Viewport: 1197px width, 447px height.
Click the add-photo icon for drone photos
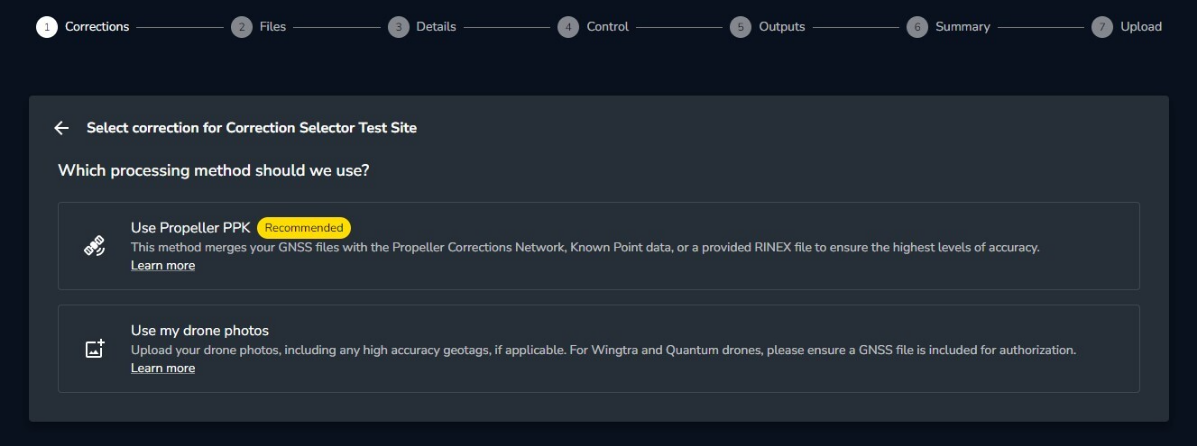pos(95,349)
